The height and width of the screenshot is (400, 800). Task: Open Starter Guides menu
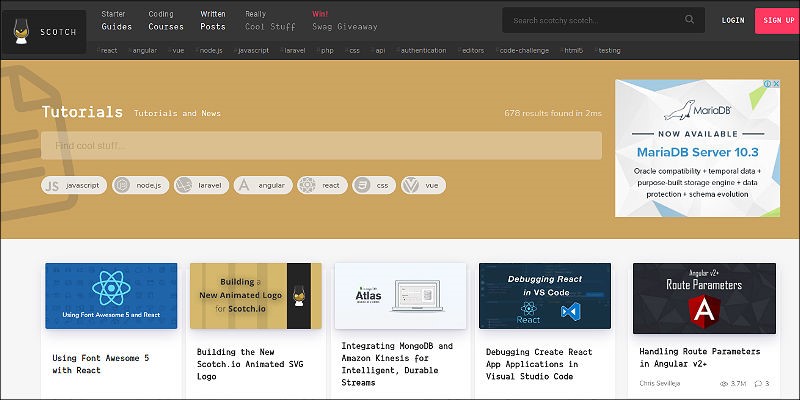tap(116, 20)
